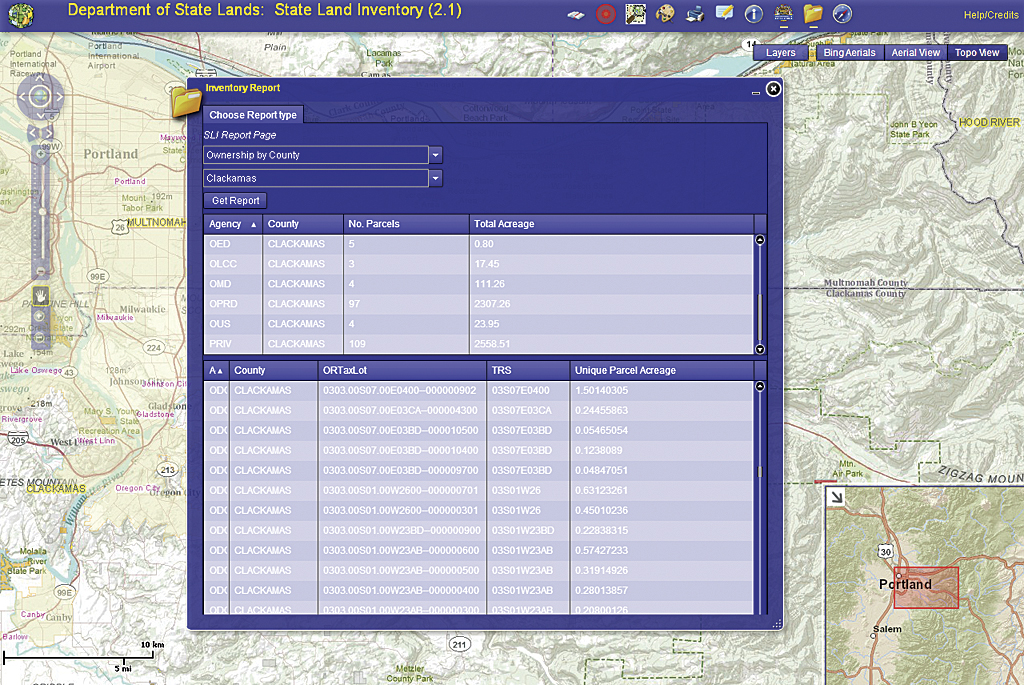Click the round information 'i' icon
Viewport: 1024px width, 685px height.
click(x=754, y=14)
